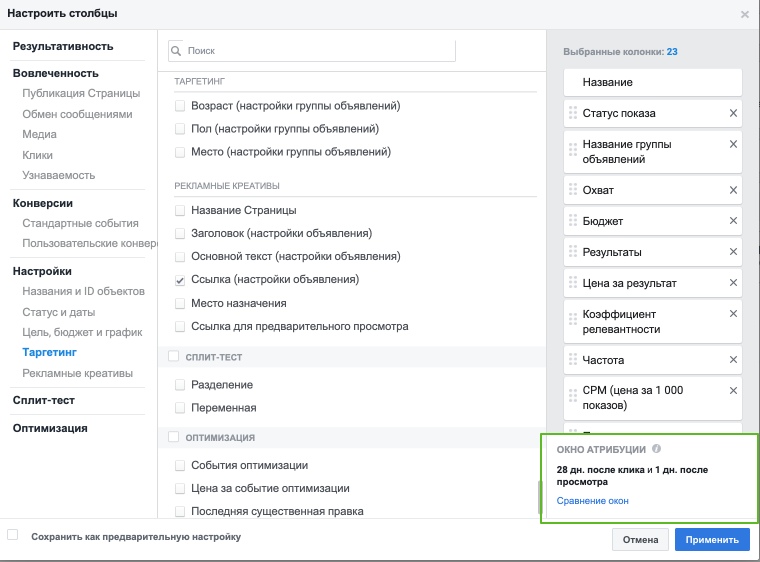Go to Пользовательские конверсии subsection

point(89,243)
